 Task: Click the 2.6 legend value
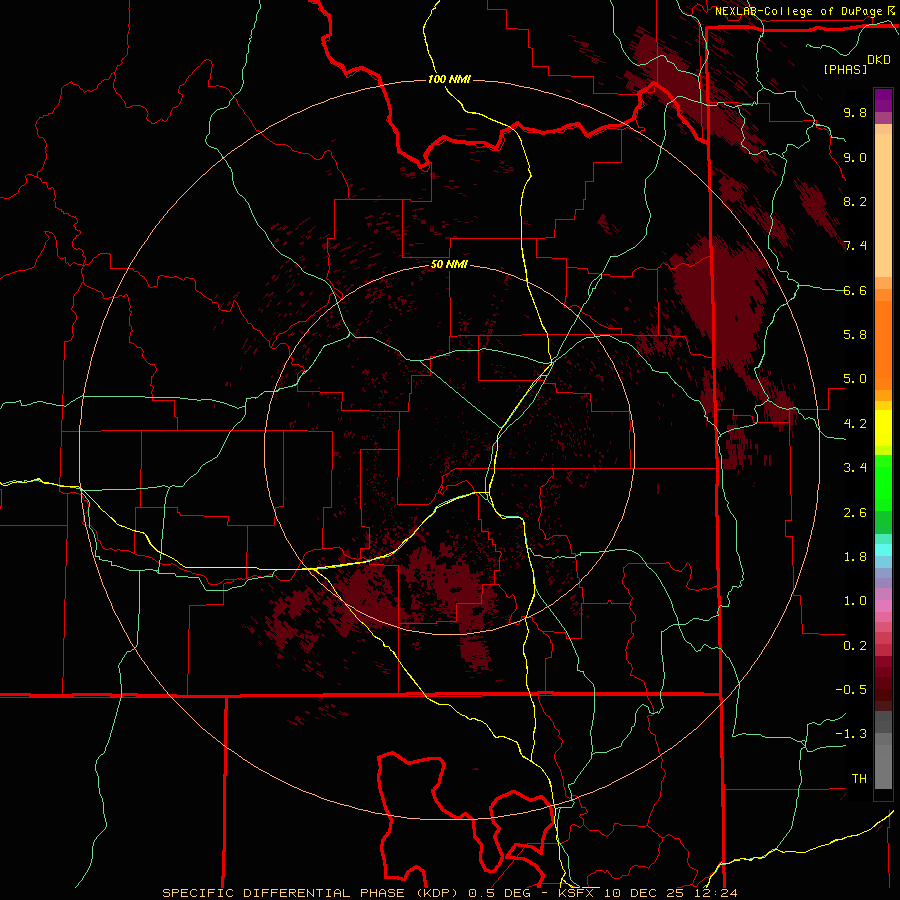[x=855, y=513]
